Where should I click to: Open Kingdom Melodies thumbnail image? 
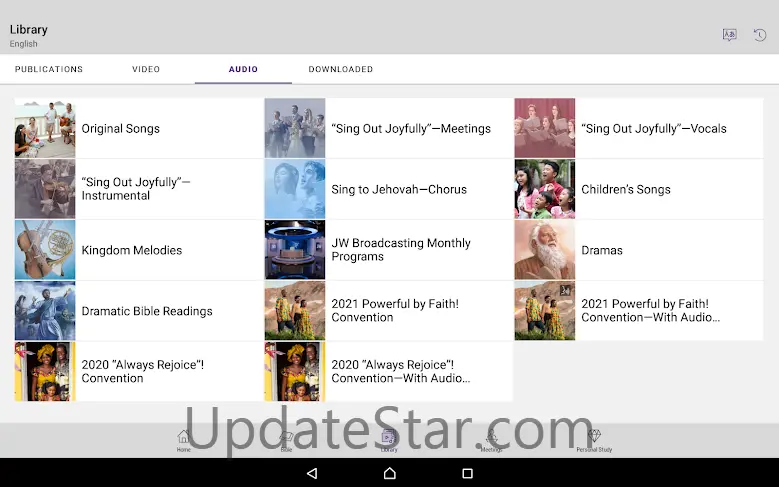[45, 250]
